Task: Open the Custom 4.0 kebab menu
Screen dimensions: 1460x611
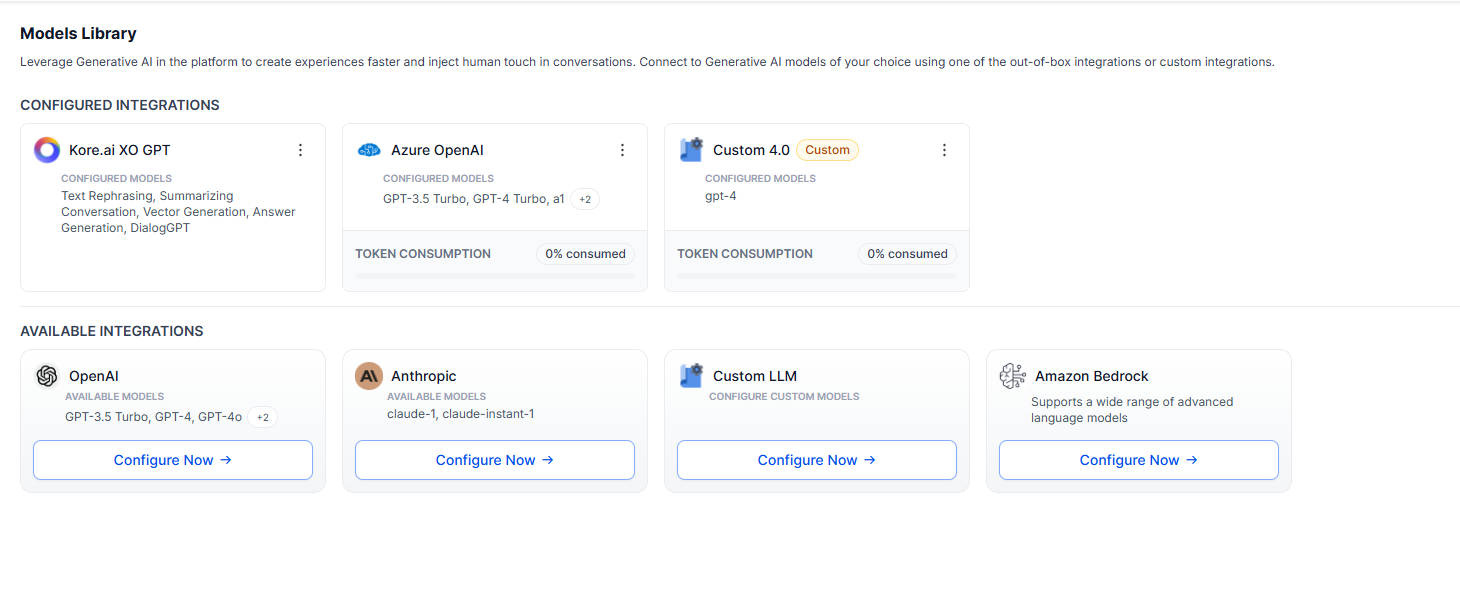Action: pos(944,149)
